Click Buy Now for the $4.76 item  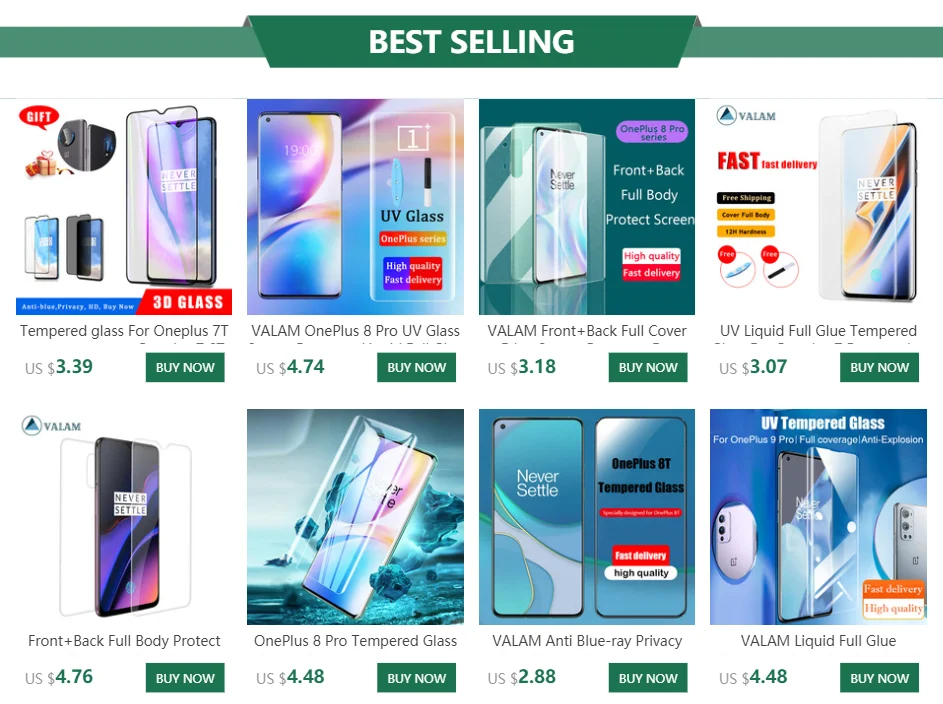[x=185, y=678]
